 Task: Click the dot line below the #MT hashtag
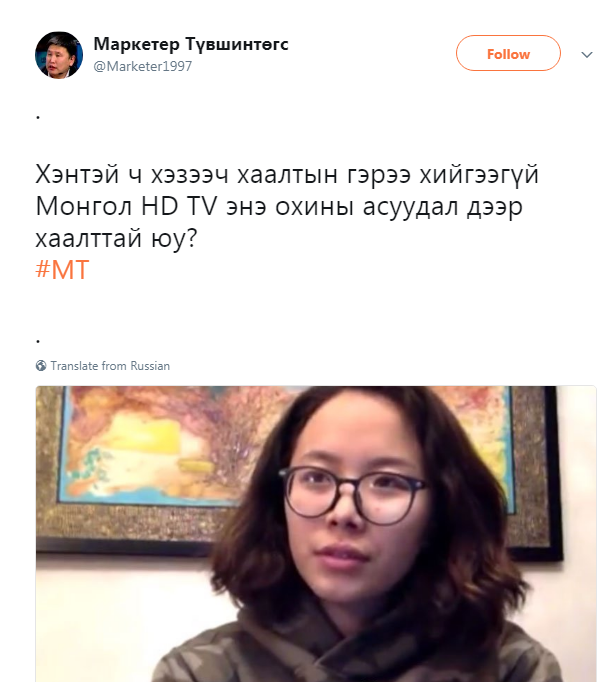38,341
